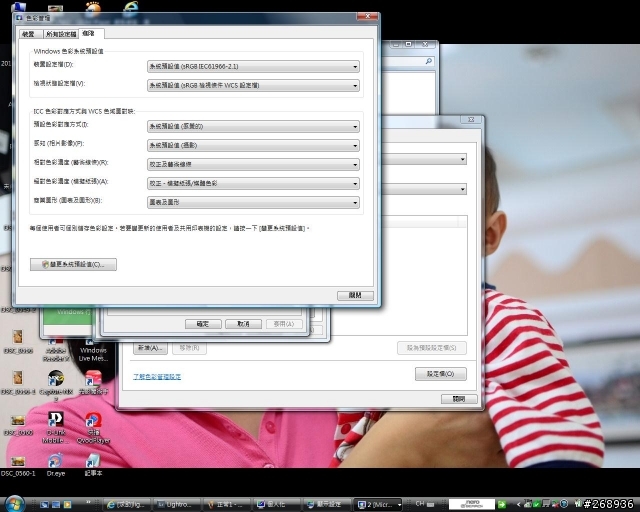Open the 記事本 Notepad desktop shortcut
Viewport: 640px width, 512px height.
[x=93, y=465]
